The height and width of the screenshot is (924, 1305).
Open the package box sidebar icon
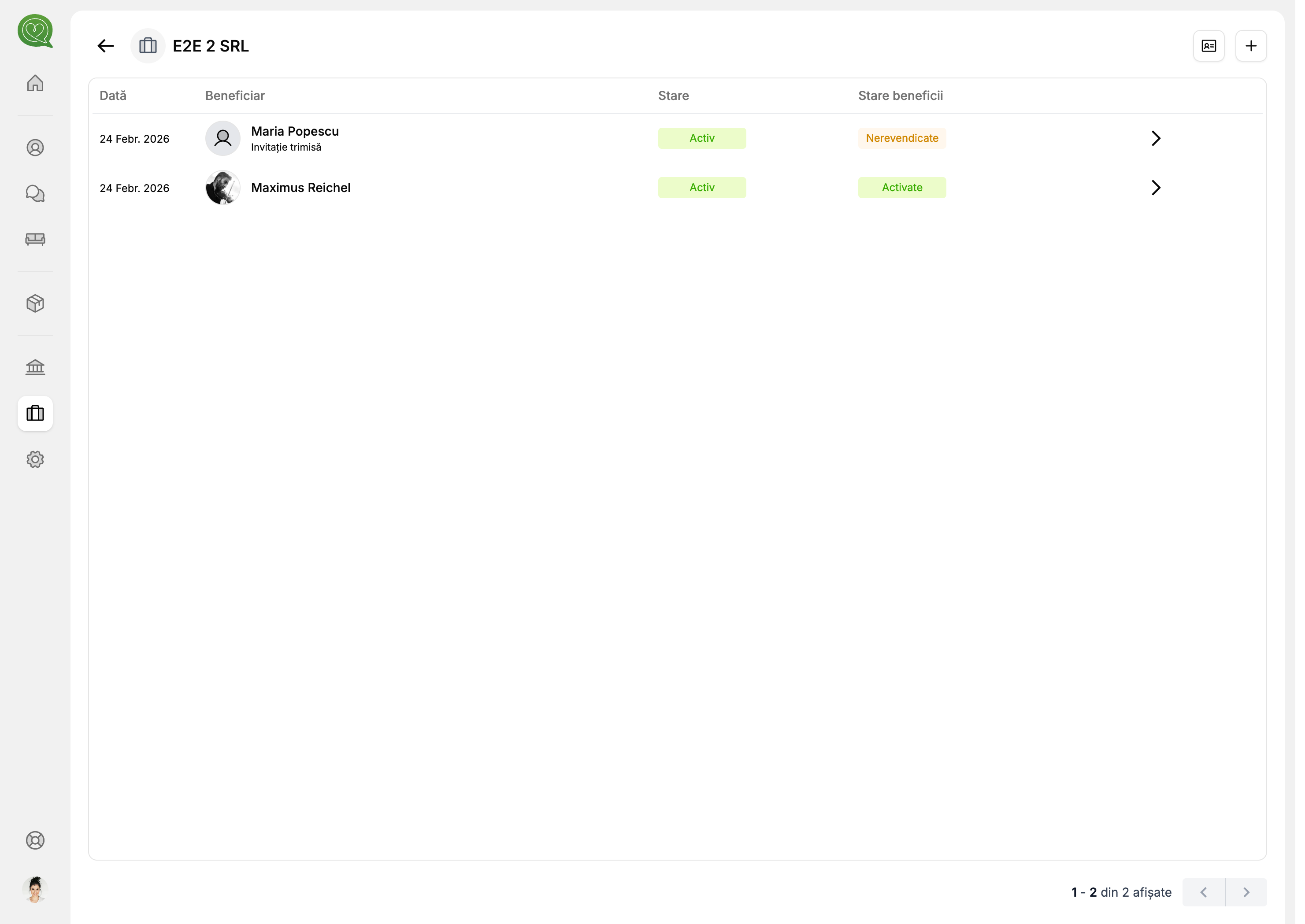[35, 303]
